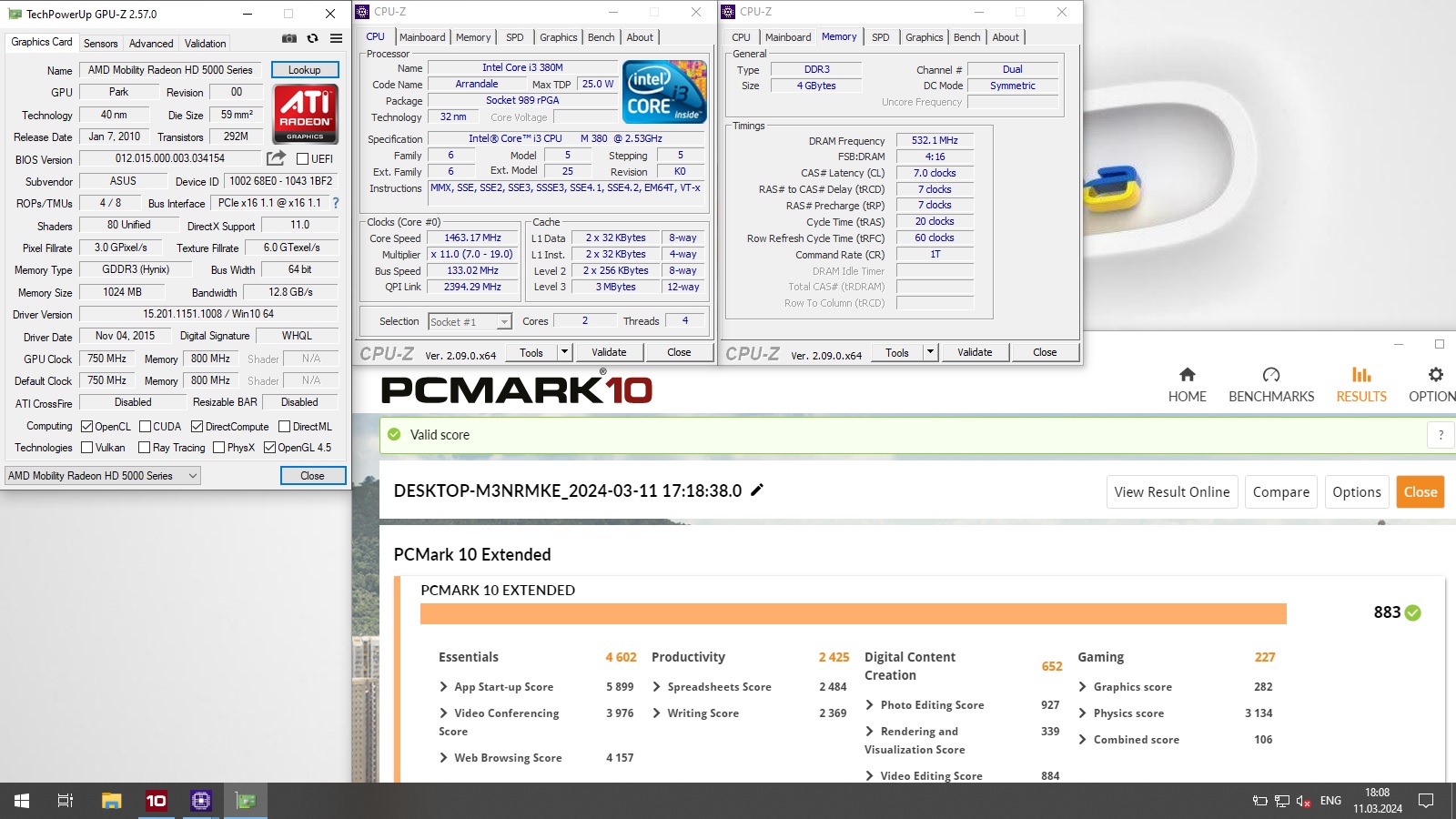The height and width of the screenshot is (819, 1456).
Task: Click the Core Speed value field in CPU-Z
Action: tap(472, 238)
